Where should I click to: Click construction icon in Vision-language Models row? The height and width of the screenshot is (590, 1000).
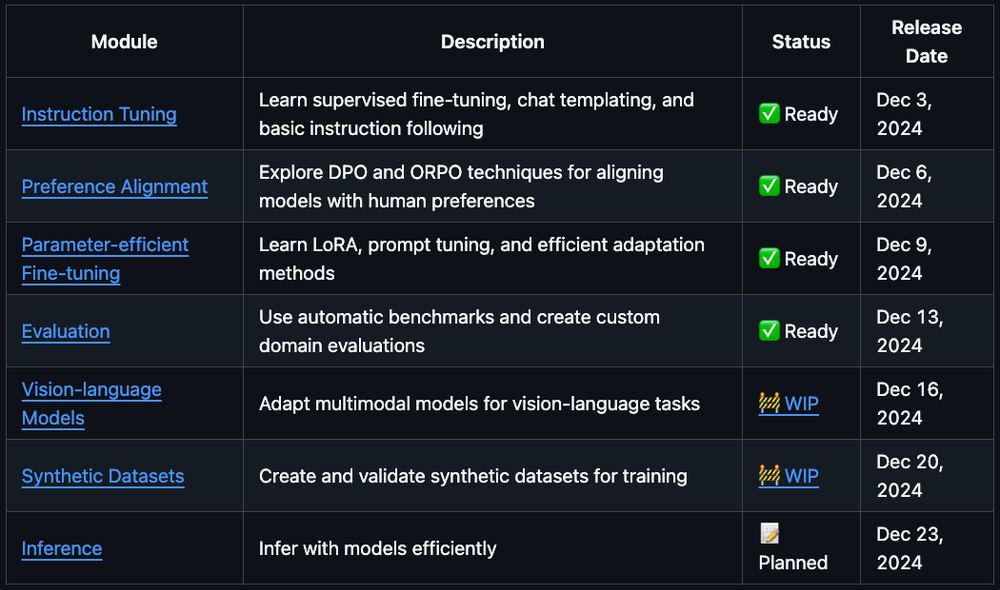click(x=769, y=403)
